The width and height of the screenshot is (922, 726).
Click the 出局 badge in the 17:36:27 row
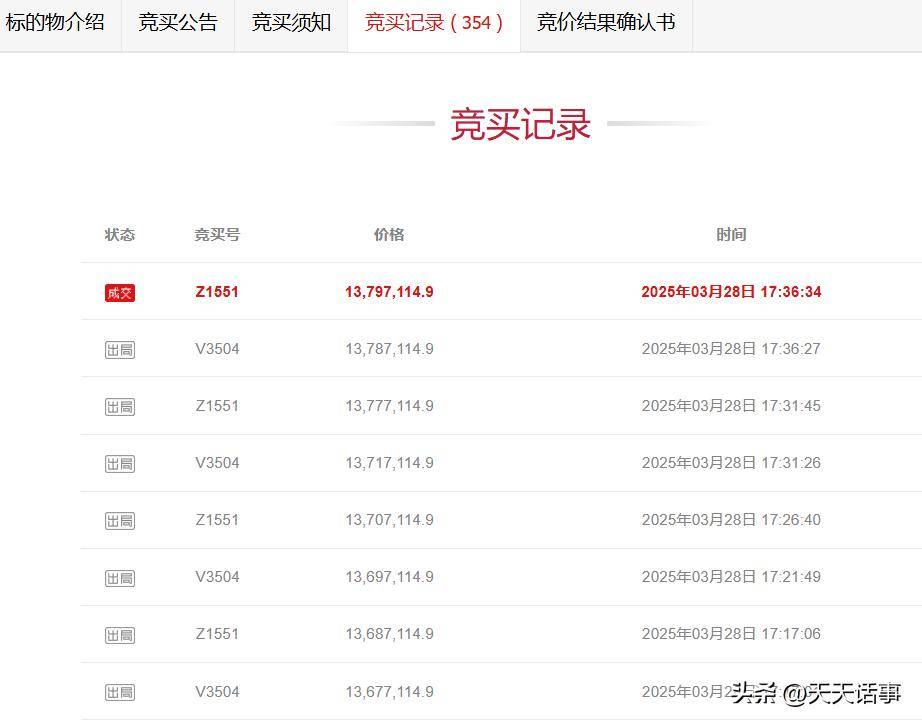tap(120, 350)
